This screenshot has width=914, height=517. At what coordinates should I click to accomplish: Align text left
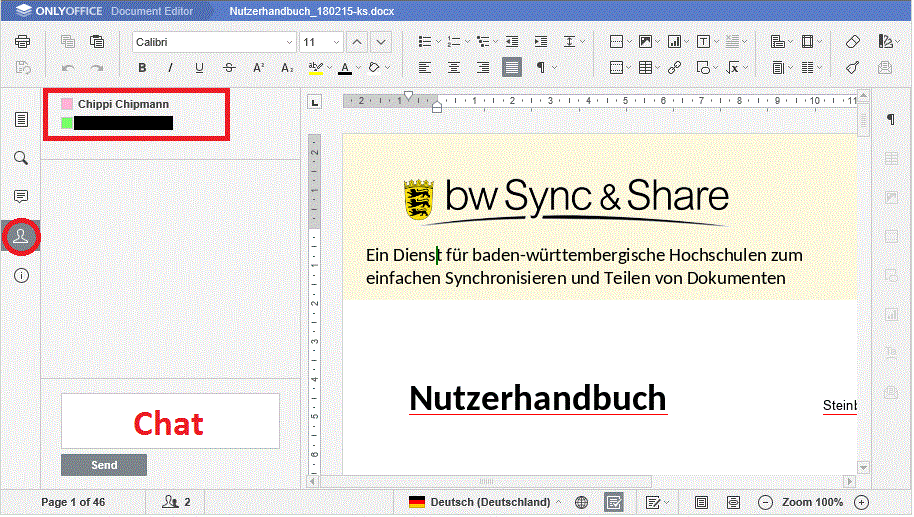click(425, 68)
